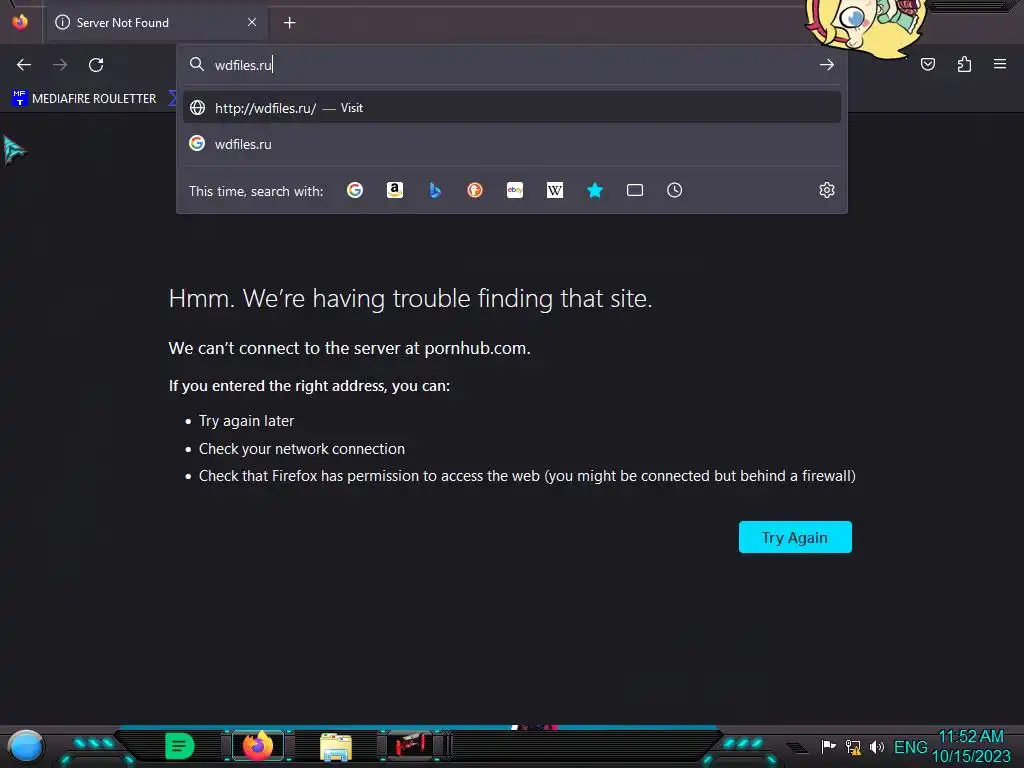Click the Firefox taskbar icon
The image size is (1024, 768).
click(x=258, y=745)
